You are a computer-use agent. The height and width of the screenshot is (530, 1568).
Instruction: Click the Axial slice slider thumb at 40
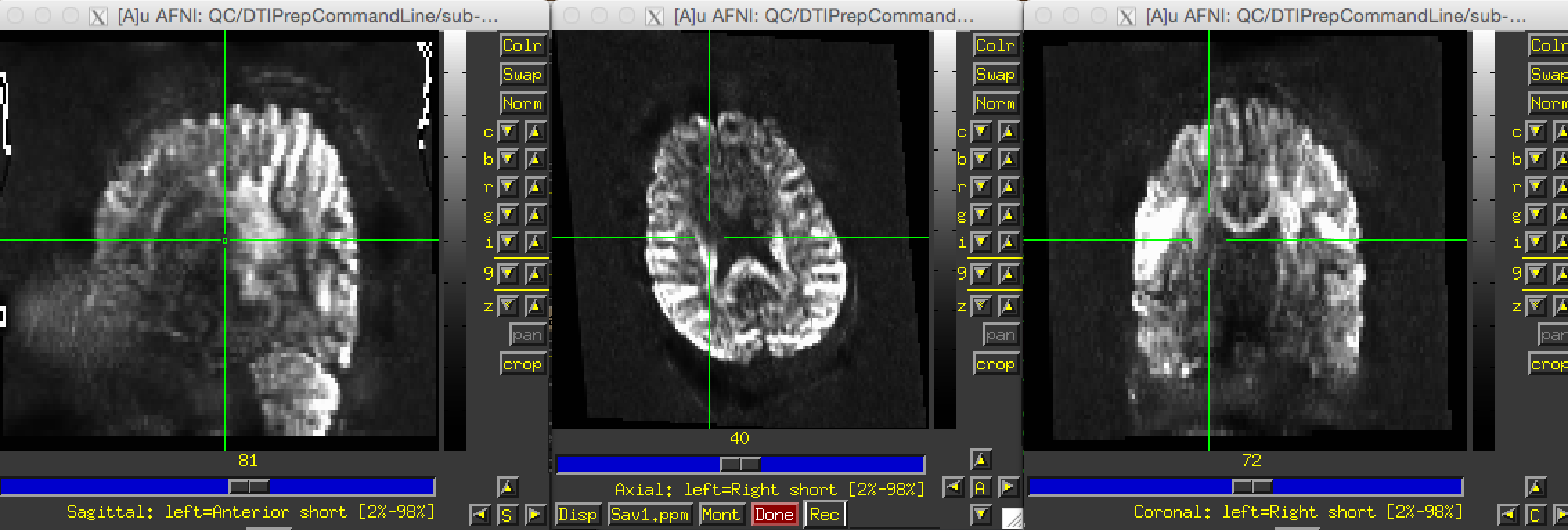[740, 464]
